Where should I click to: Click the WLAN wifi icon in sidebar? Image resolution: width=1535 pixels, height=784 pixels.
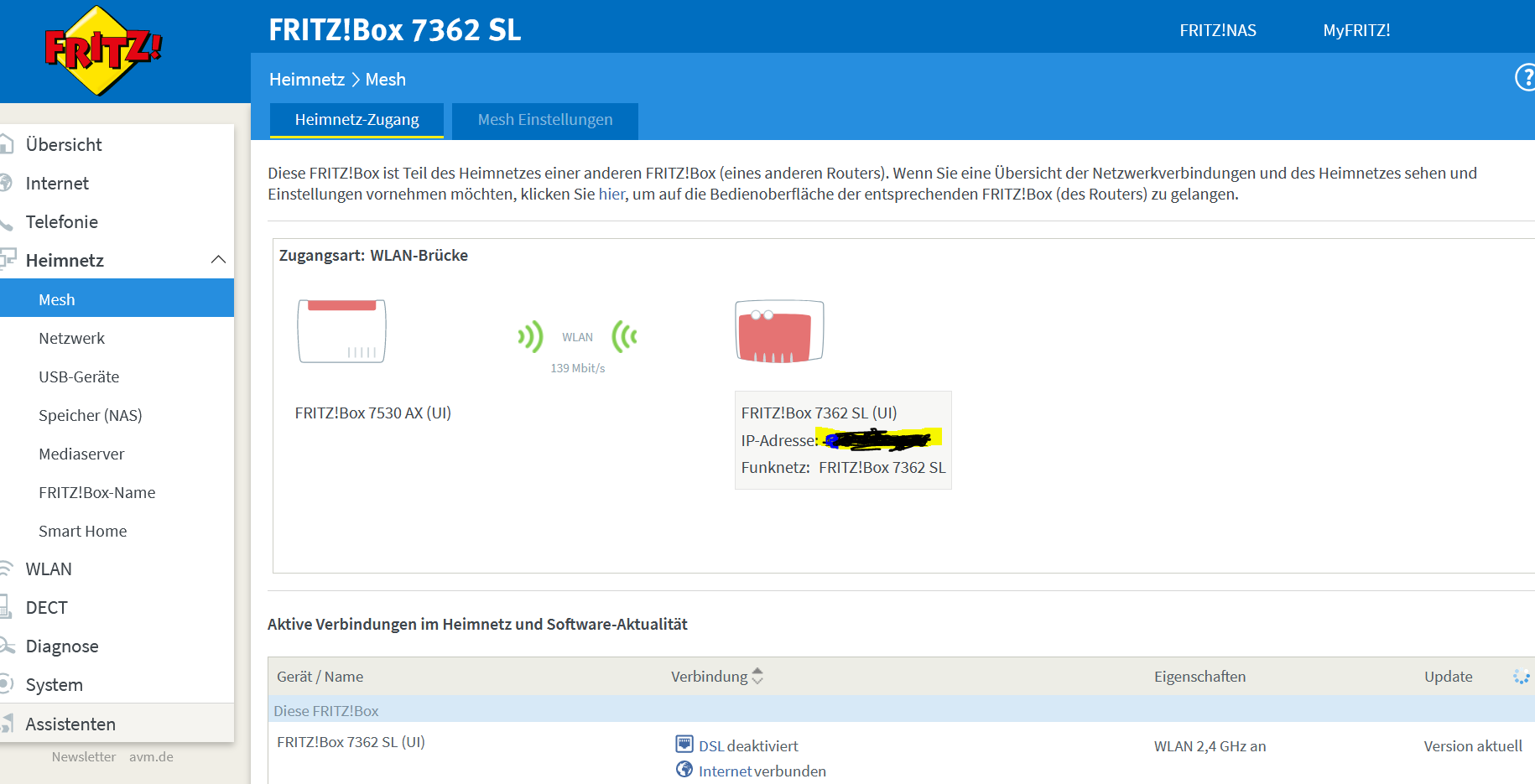6,569
